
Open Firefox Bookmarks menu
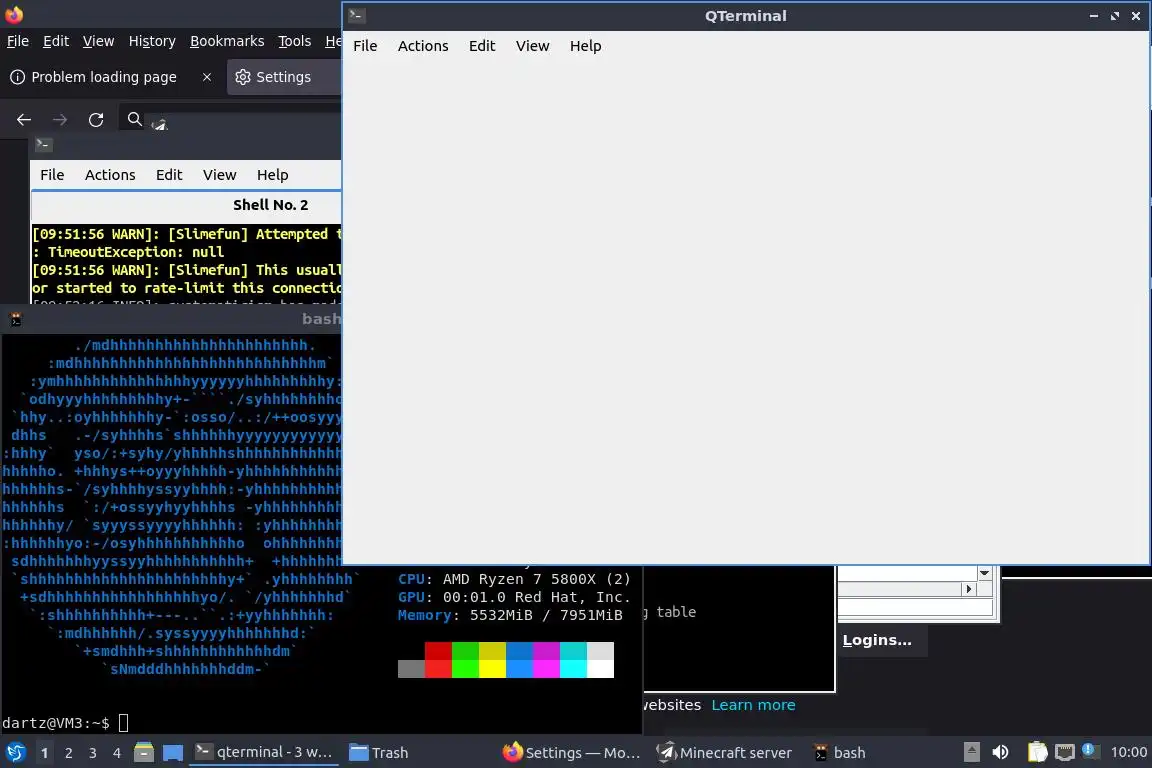pyautogui.click(x=227, y=41)
